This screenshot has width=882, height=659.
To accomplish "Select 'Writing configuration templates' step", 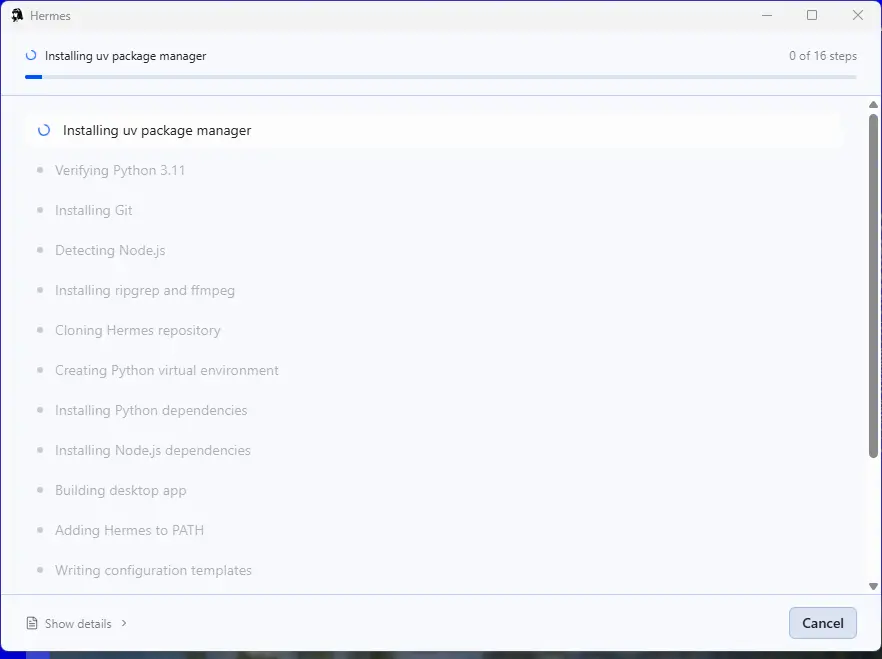I will coord(153,570).
